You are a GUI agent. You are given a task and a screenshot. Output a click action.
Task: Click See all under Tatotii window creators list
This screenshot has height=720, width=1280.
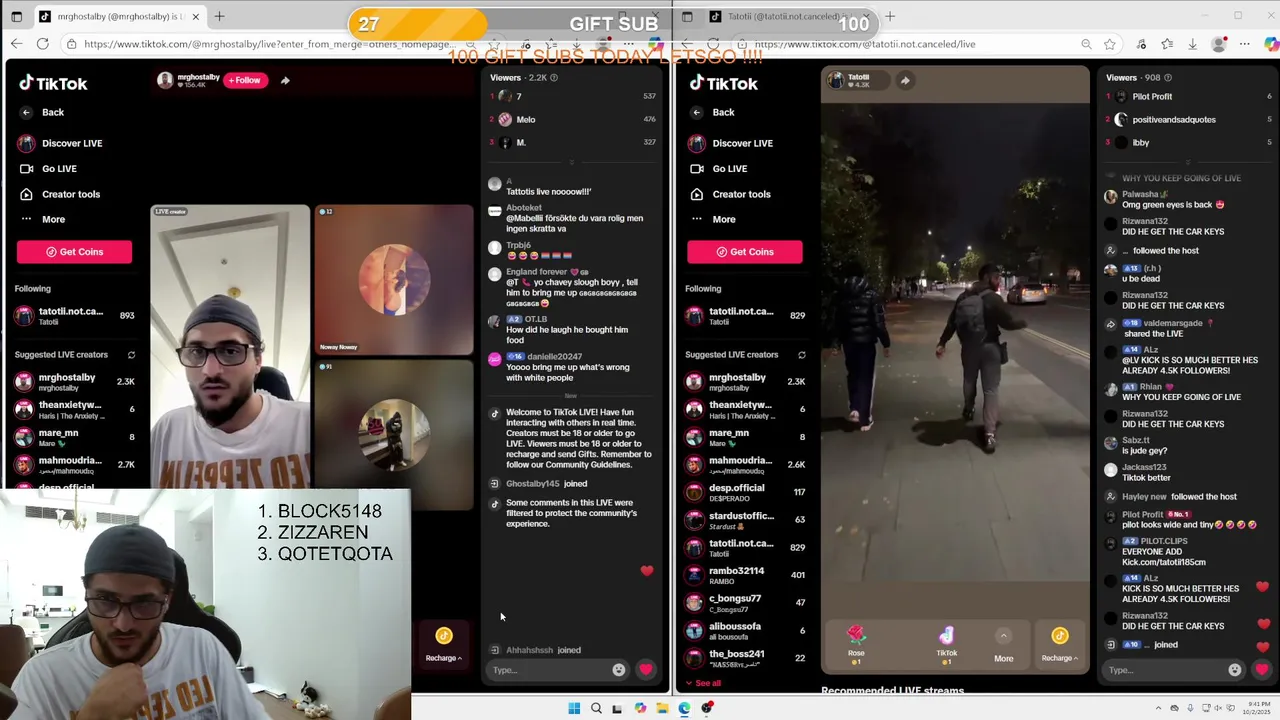[707, 683]
